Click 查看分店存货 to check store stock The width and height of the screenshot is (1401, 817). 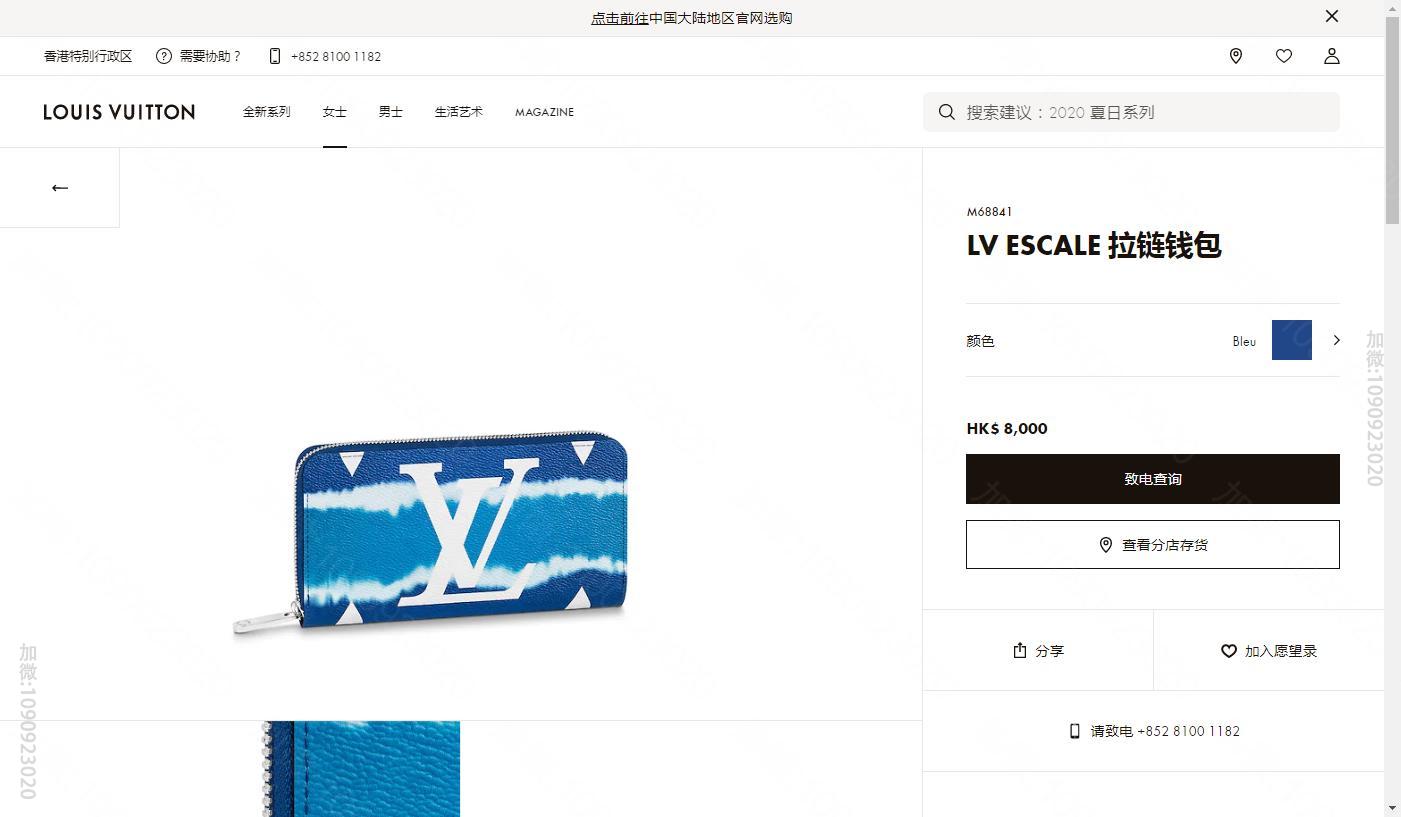(1153, 545)
